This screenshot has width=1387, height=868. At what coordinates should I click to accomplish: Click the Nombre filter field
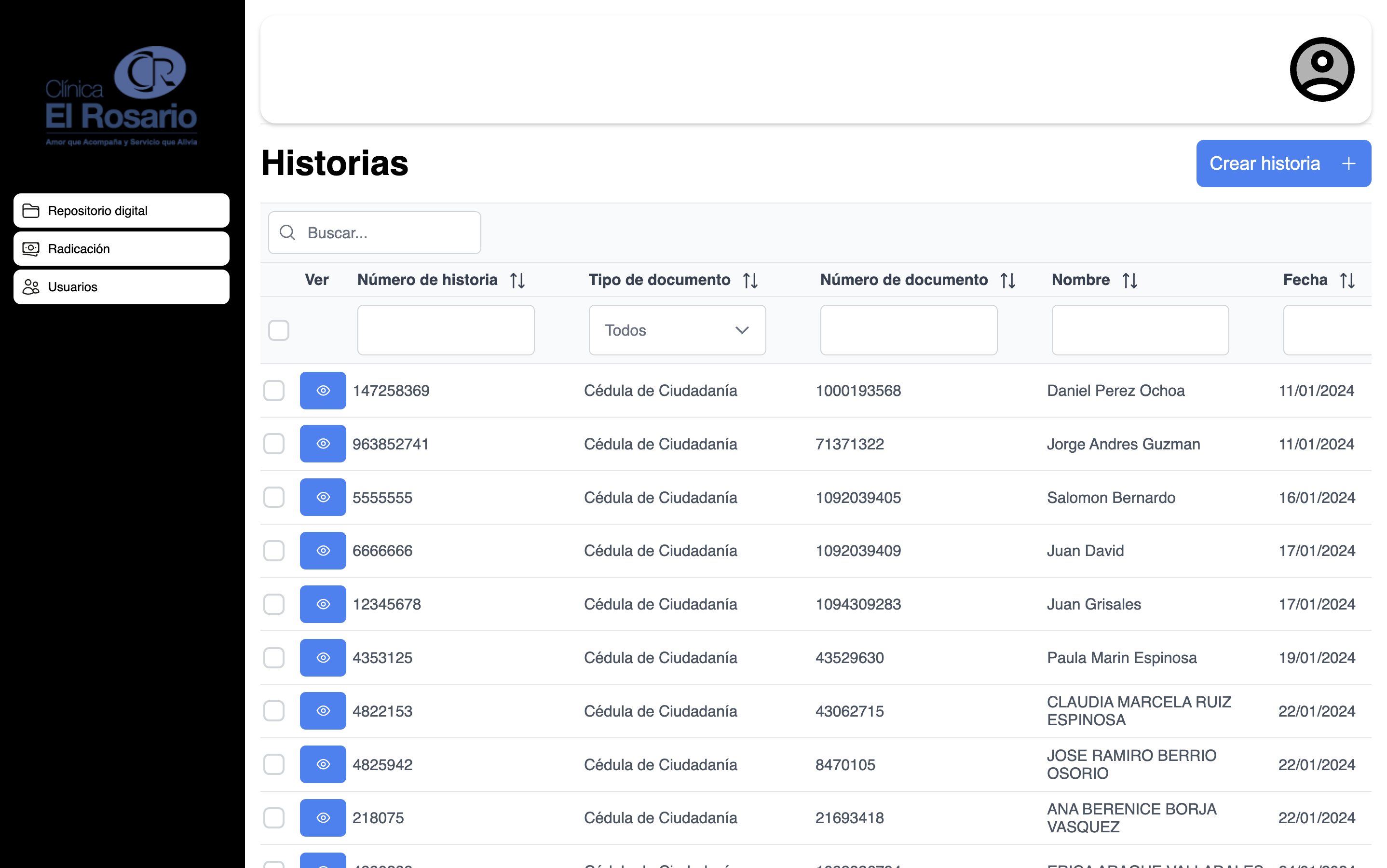point(1140,330)
